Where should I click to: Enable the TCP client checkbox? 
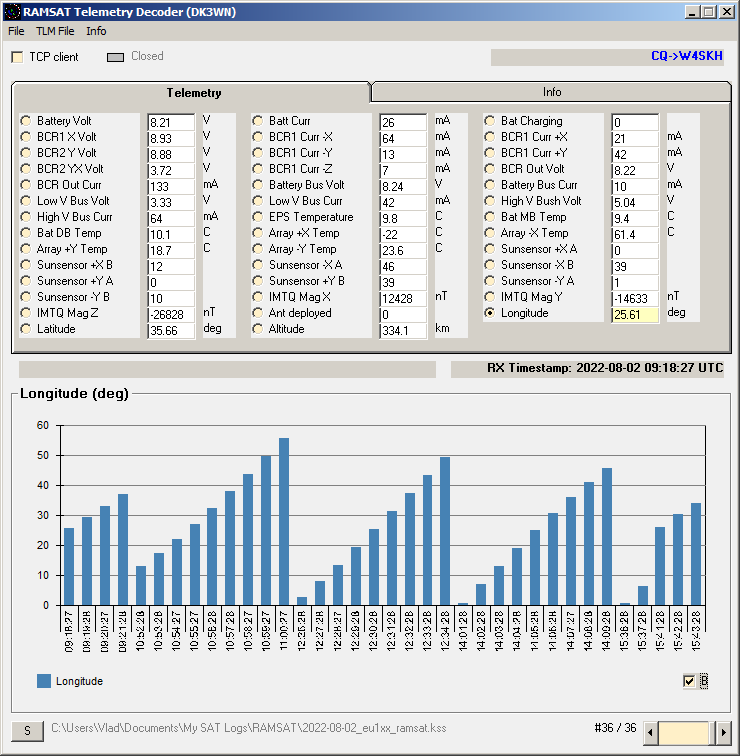(17, 57)
